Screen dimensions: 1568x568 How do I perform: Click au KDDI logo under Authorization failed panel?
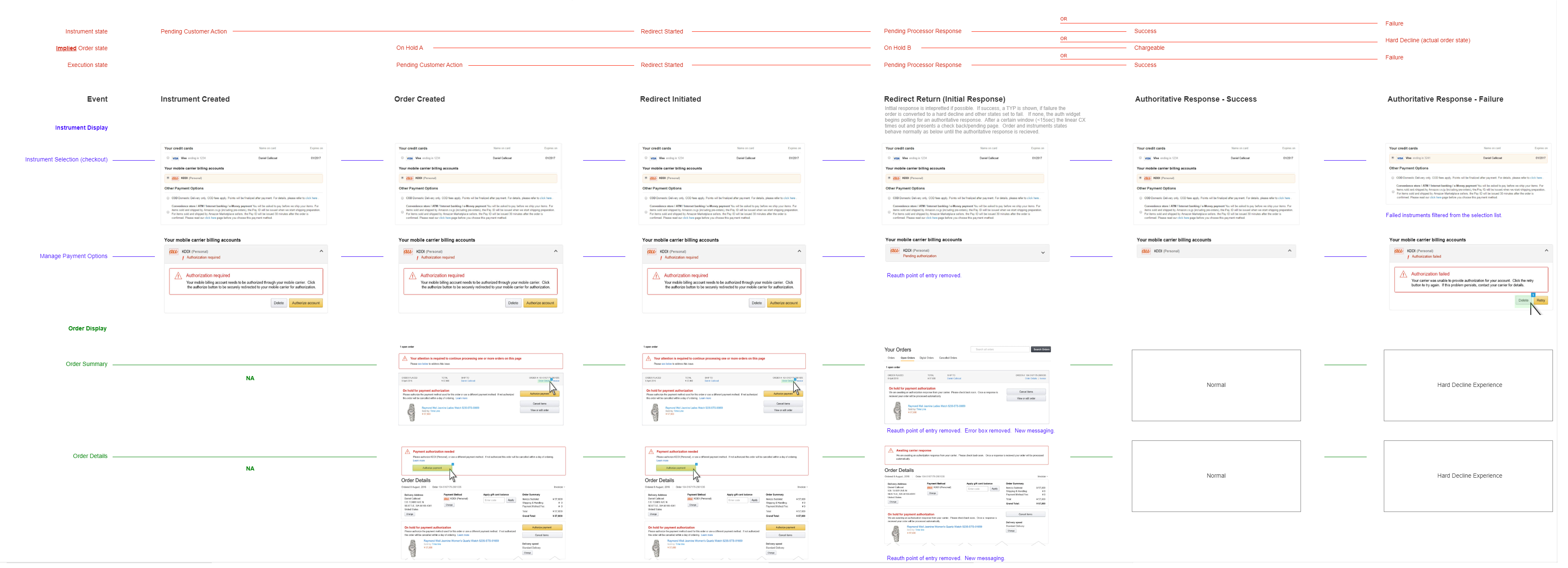point(1398,251)
